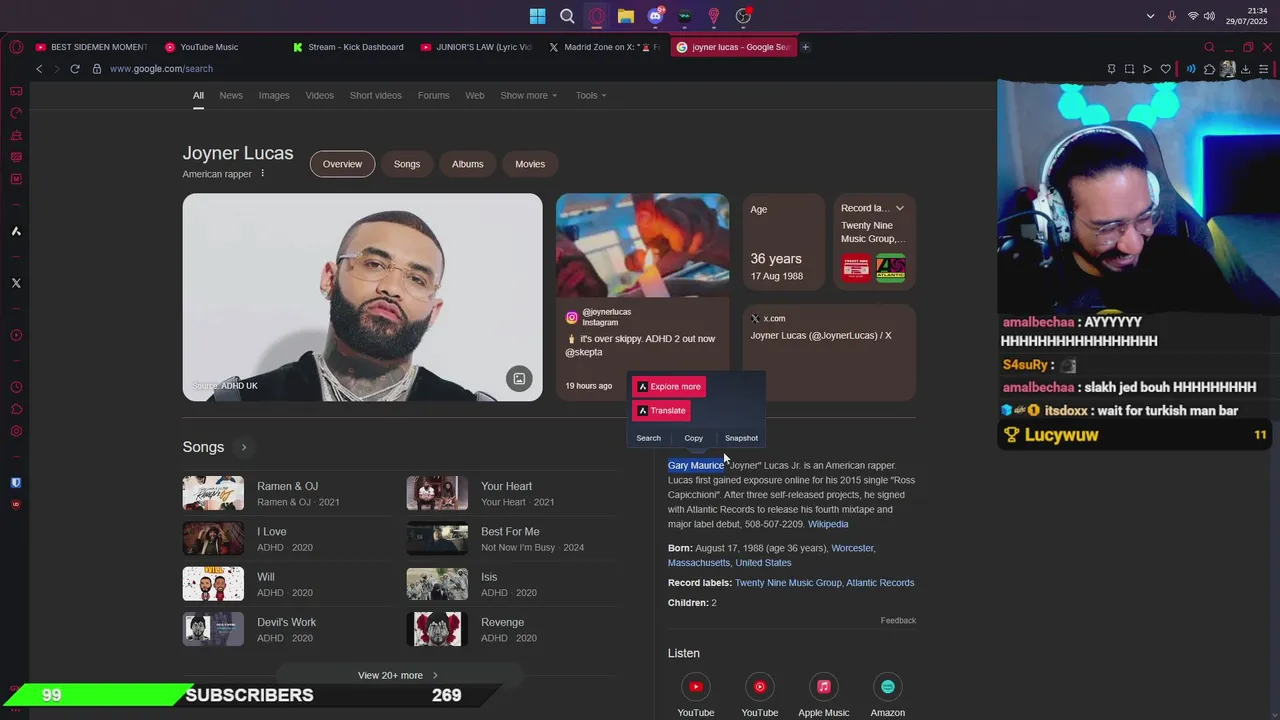Click the Bitwarden shield icon in sidebar

[16, 483]
